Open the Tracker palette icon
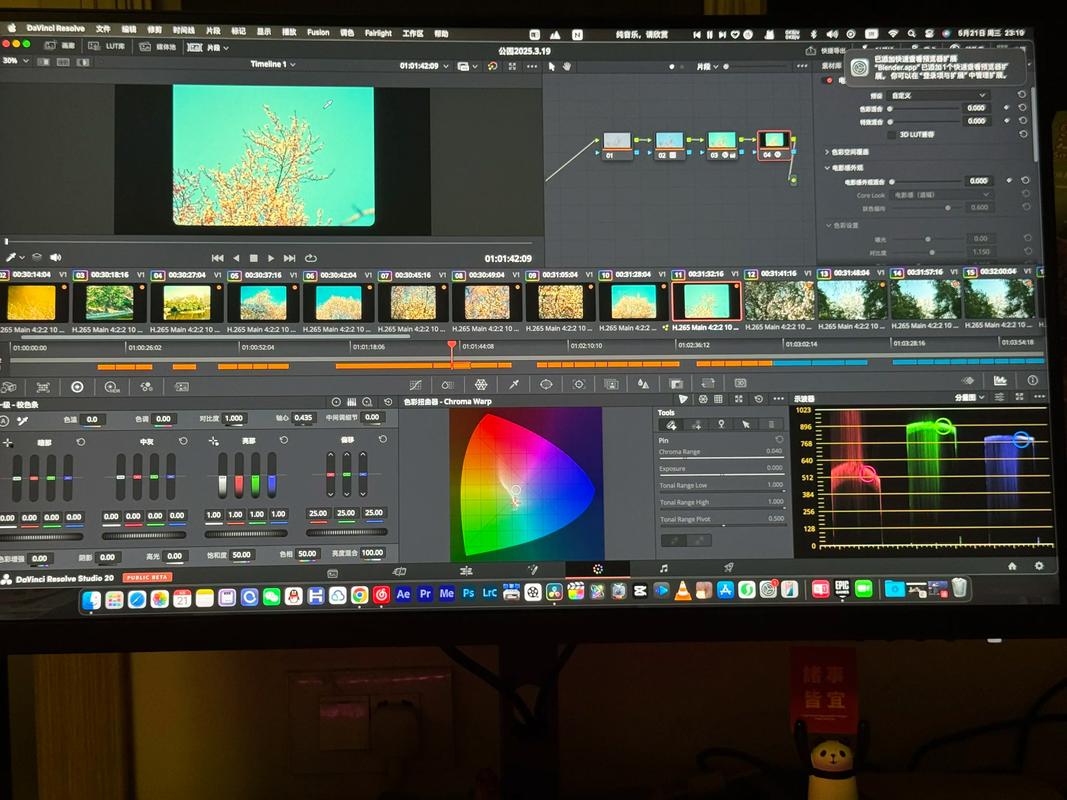 tap(578, 385)
